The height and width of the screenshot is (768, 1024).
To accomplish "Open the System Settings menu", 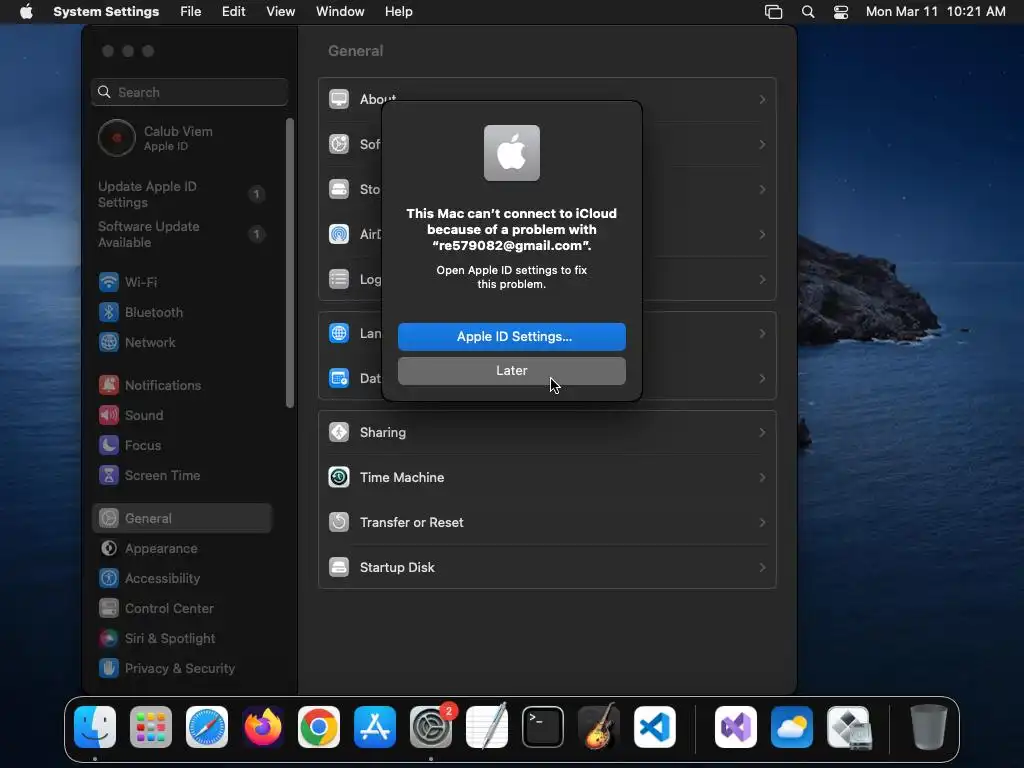I will 106,12.
